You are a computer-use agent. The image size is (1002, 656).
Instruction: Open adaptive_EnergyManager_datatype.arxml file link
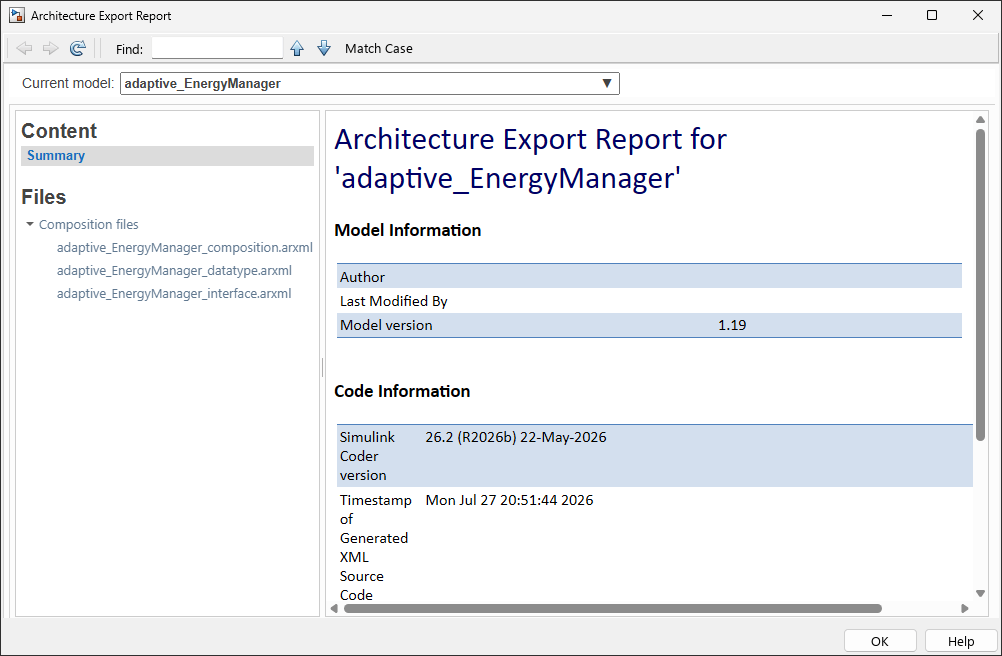[x=174, y=270]
